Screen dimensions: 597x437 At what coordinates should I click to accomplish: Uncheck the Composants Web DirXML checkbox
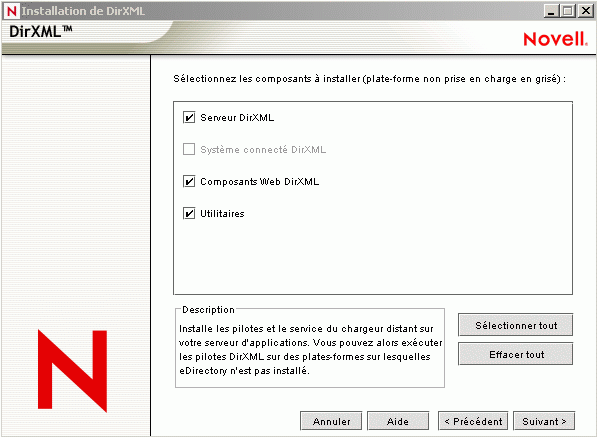(189, 181)
